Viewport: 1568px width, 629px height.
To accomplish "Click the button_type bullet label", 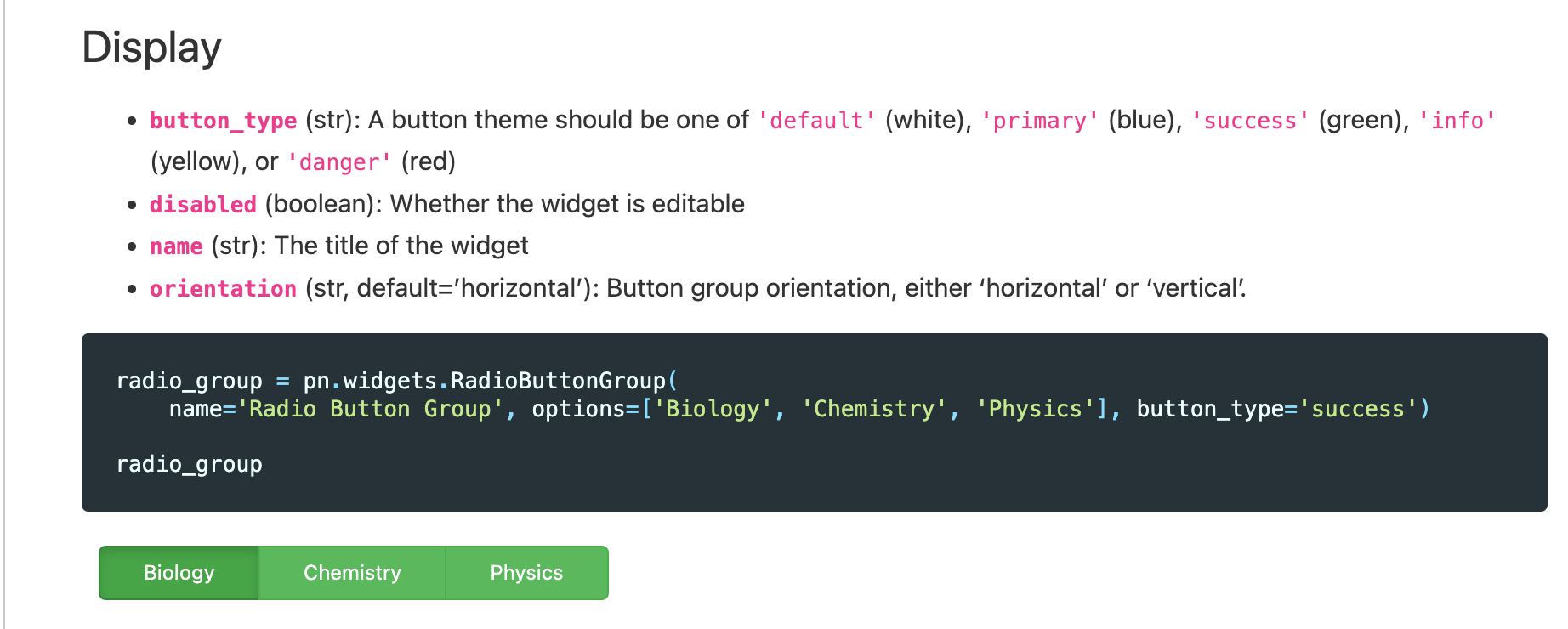I will [x=223, y=121].
